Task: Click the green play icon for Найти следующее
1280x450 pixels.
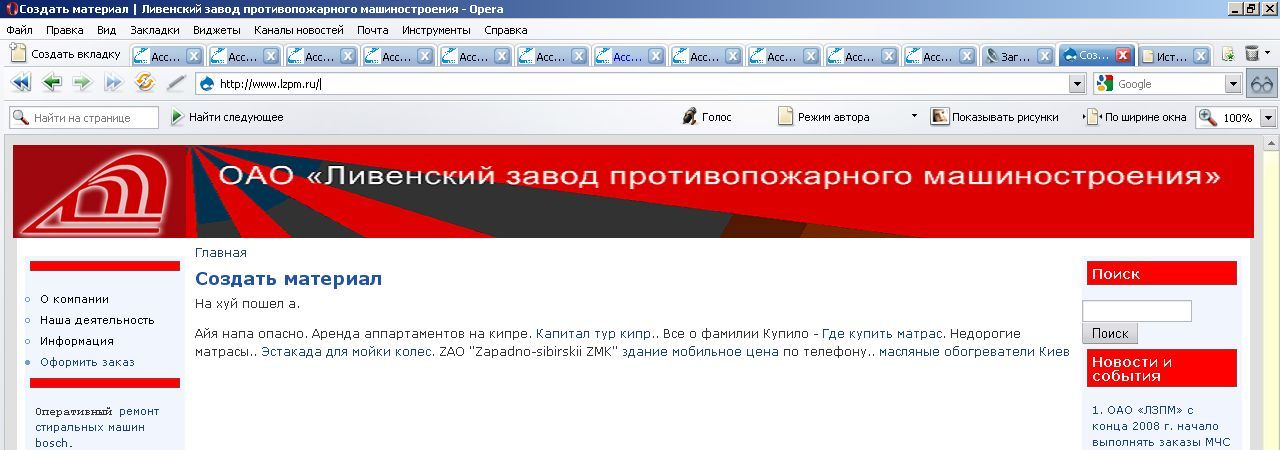Action: (177, 117)
